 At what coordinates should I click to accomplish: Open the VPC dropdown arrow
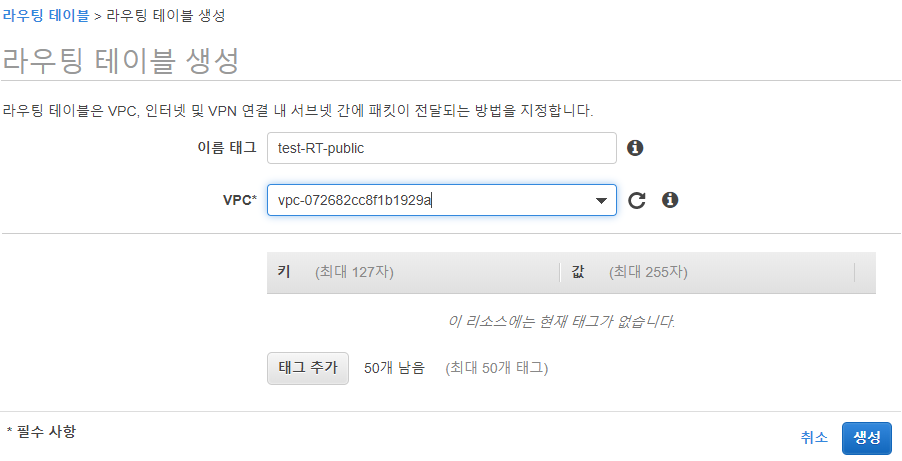click(x=601, y=200)
